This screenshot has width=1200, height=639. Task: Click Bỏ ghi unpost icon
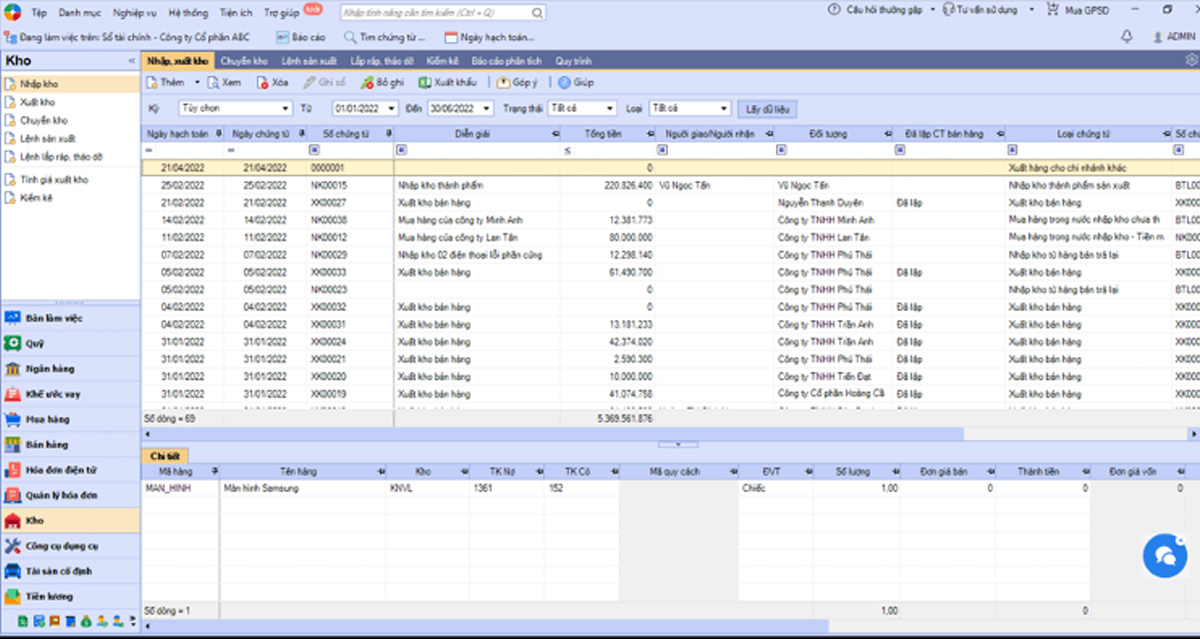368,82
